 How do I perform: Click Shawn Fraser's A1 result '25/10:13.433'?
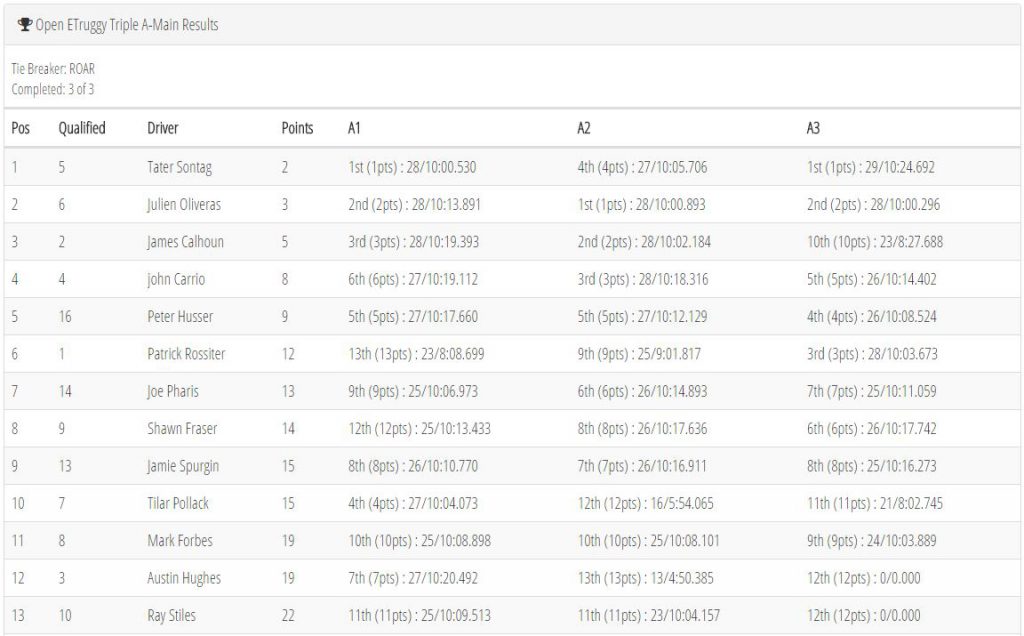pos(456,428)
